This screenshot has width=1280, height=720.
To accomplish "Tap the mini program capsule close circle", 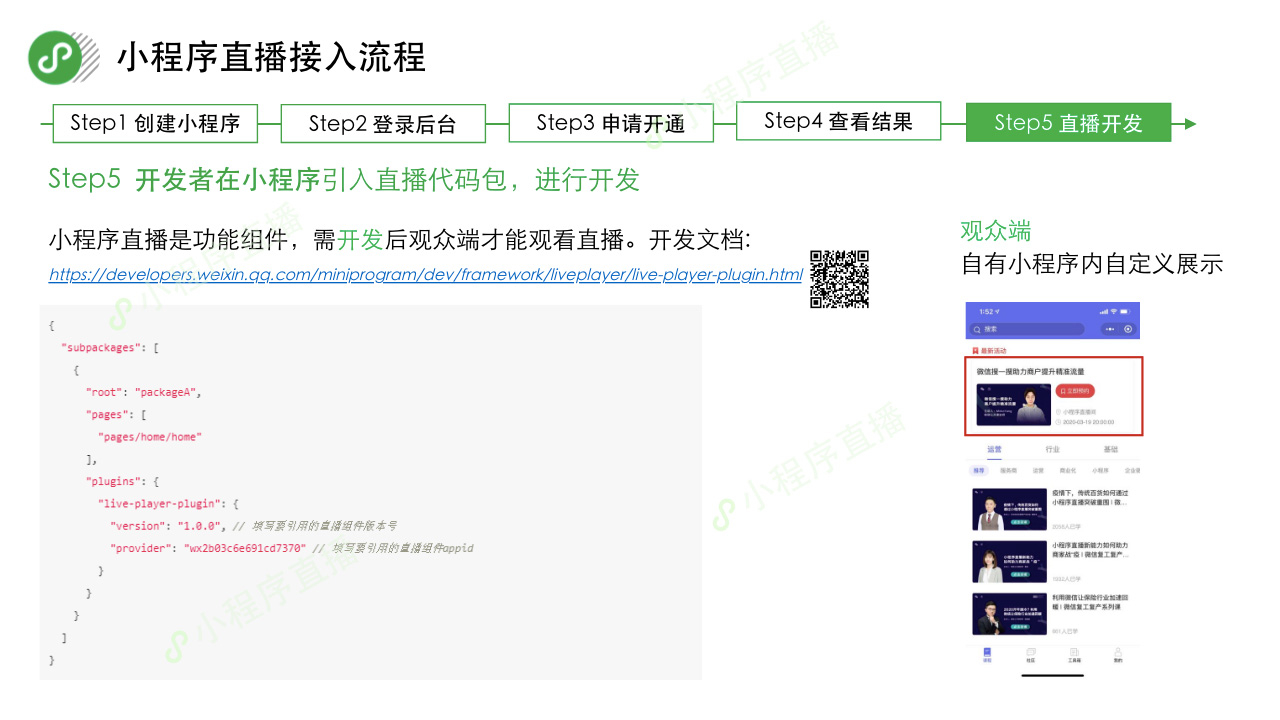I will tap(1128, 329).
